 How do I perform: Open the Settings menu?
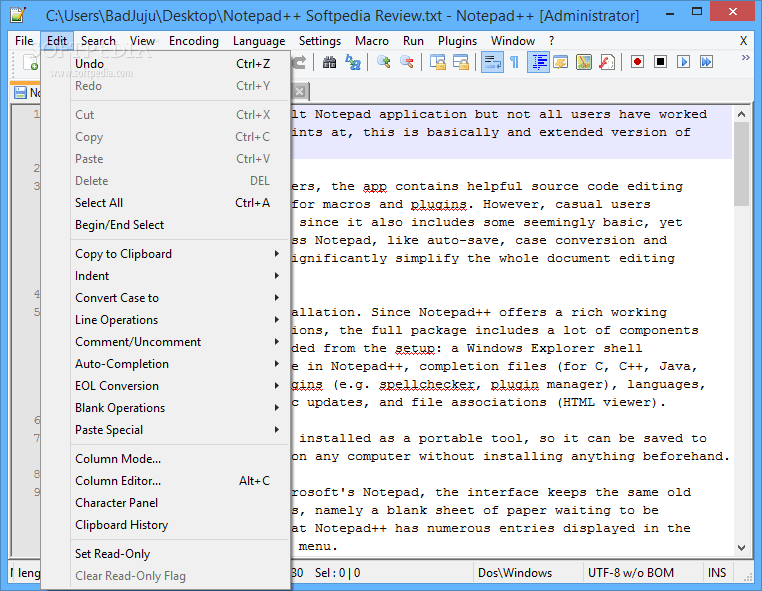tap(320, 41)
